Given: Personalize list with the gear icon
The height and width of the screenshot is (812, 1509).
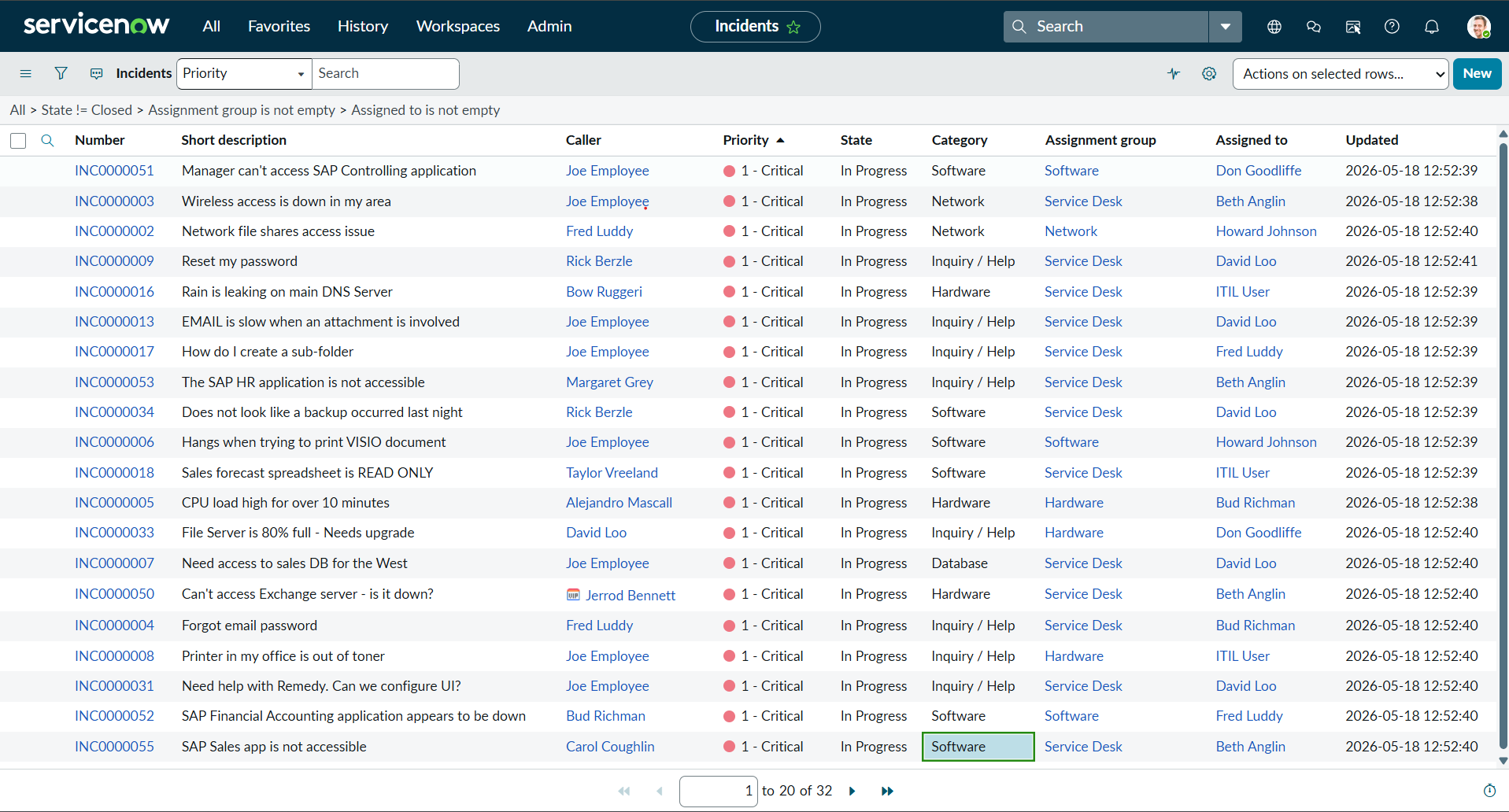Looking at the screenshot, I should (x=1209, y=74).
